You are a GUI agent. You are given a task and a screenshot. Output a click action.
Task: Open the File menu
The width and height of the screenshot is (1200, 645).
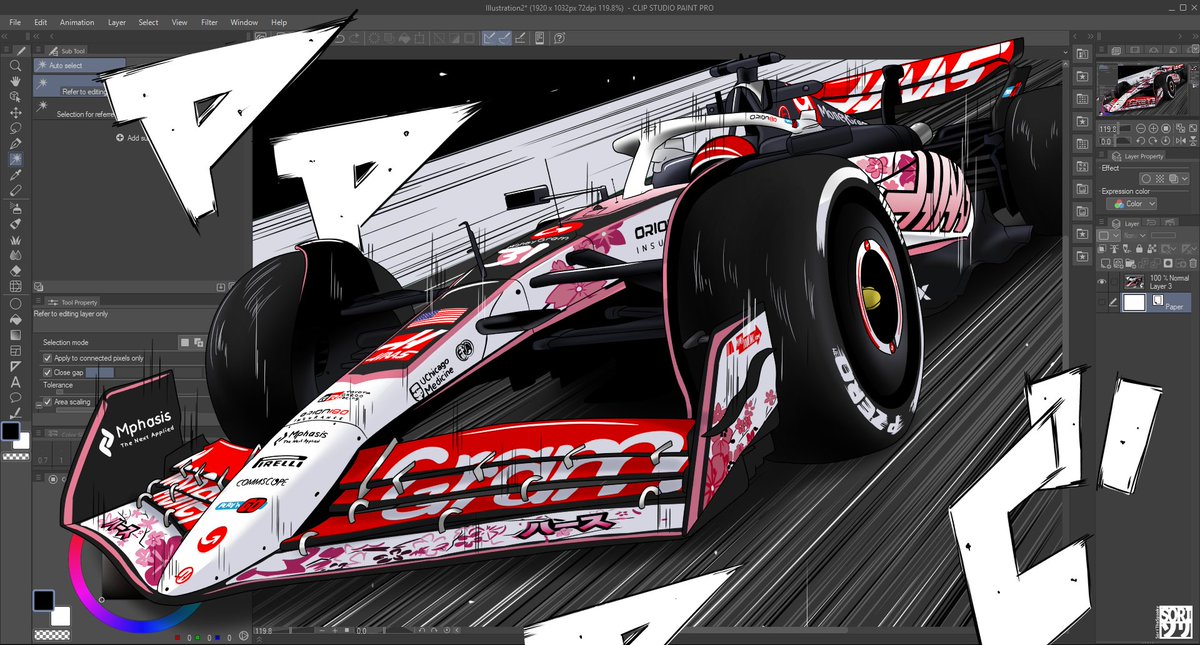[15, 22]
